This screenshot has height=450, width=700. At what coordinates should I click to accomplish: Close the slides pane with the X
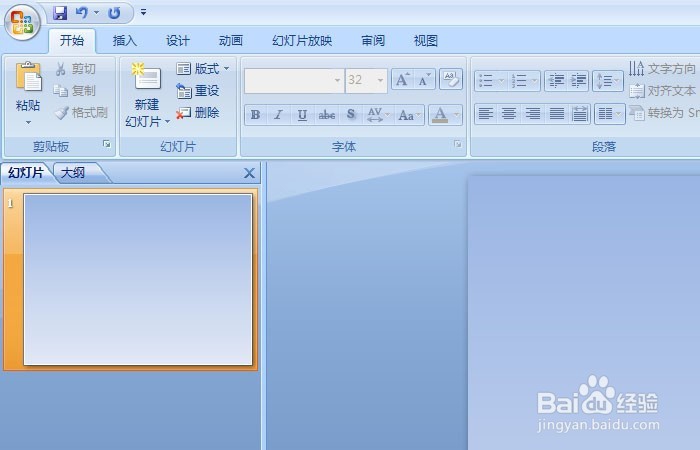pos(250,173)
